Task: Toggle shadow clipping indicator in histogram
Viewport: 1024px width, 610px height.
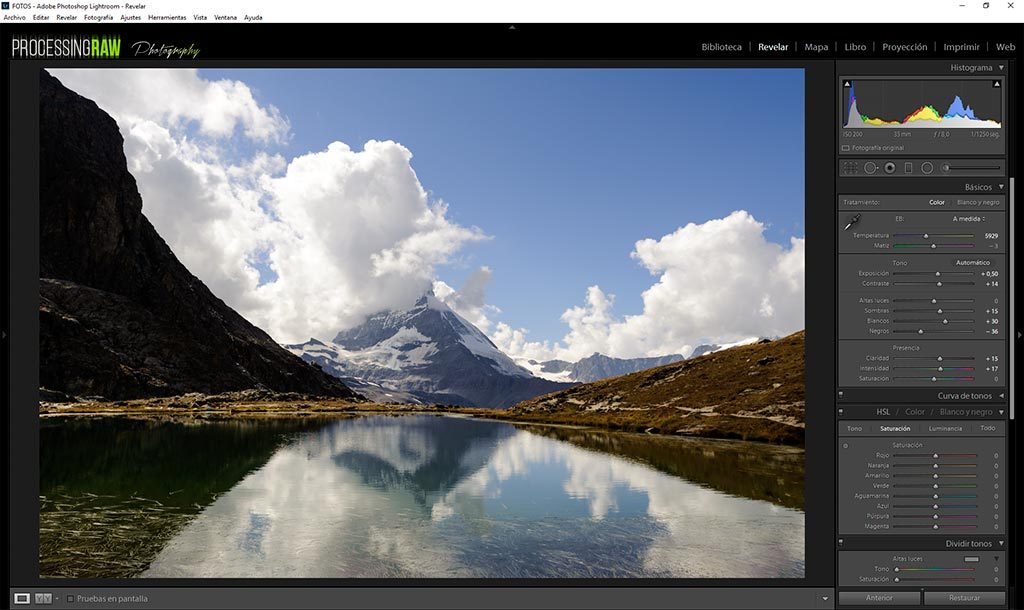Action: [x=847, y=84]
